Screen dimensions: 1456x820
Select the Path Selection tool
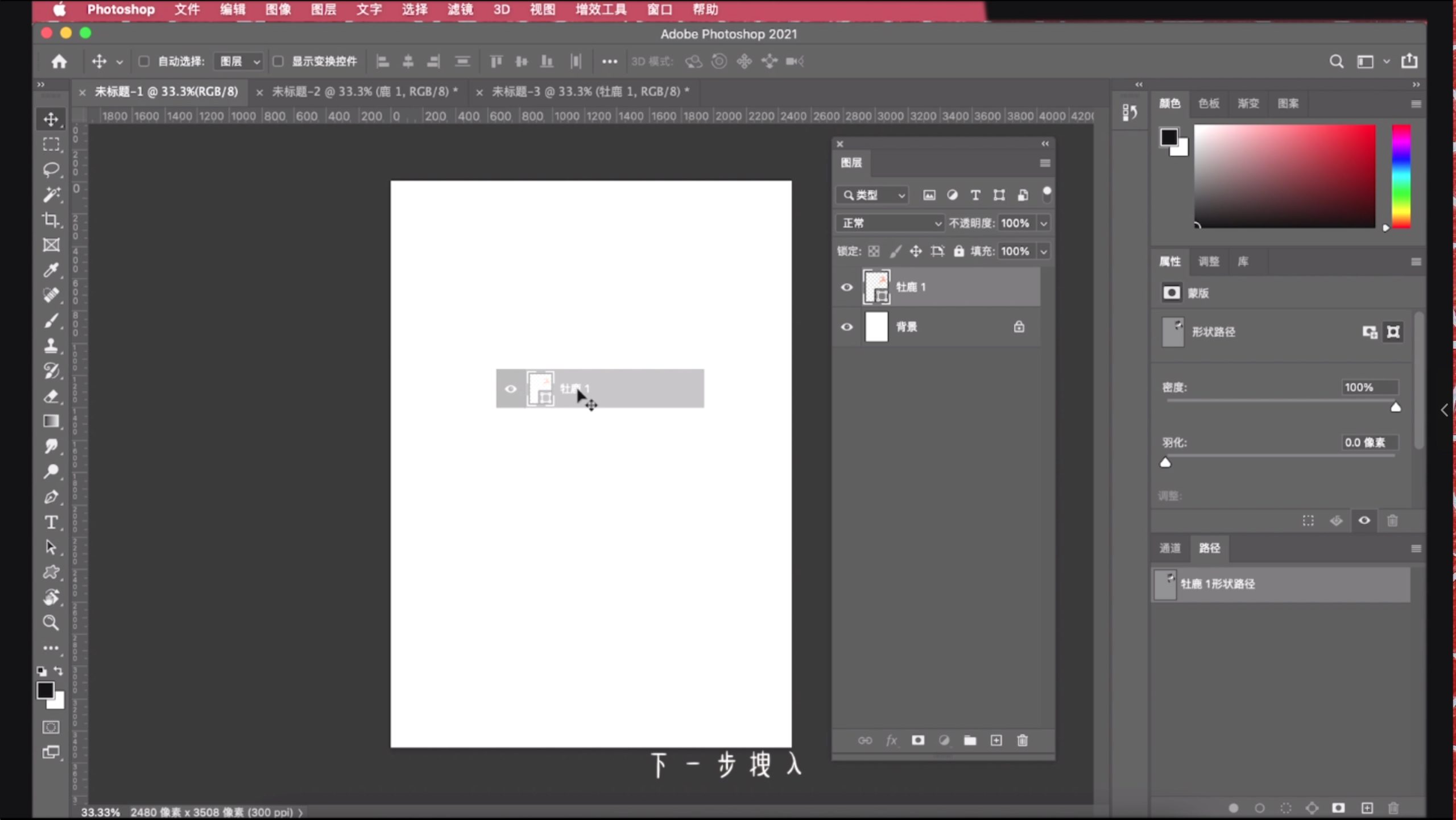[51, 546]
